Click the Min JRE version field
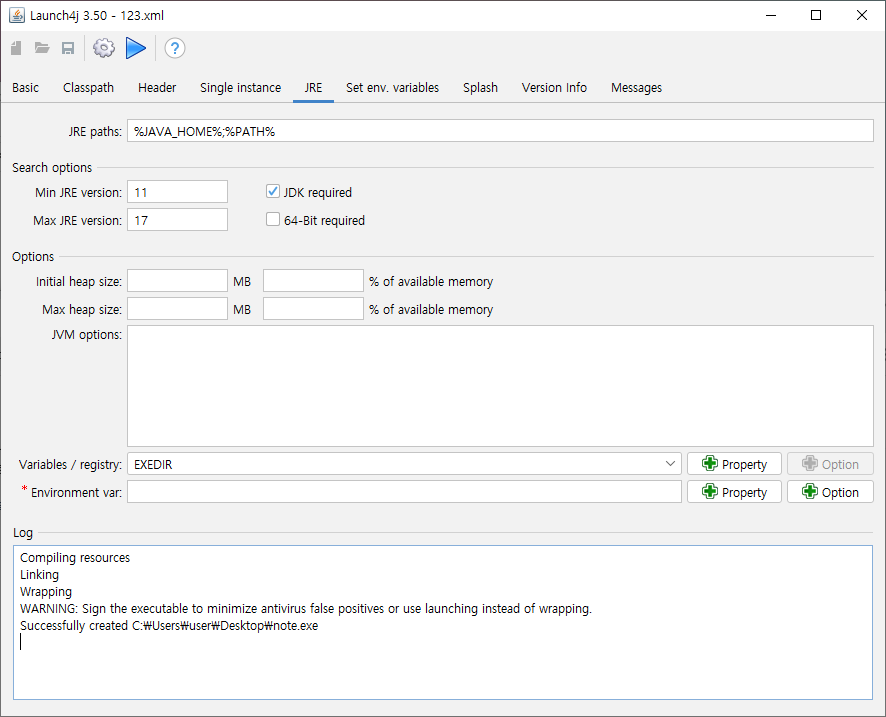This screenshot has height=717, width=886. tap(177, 192)
